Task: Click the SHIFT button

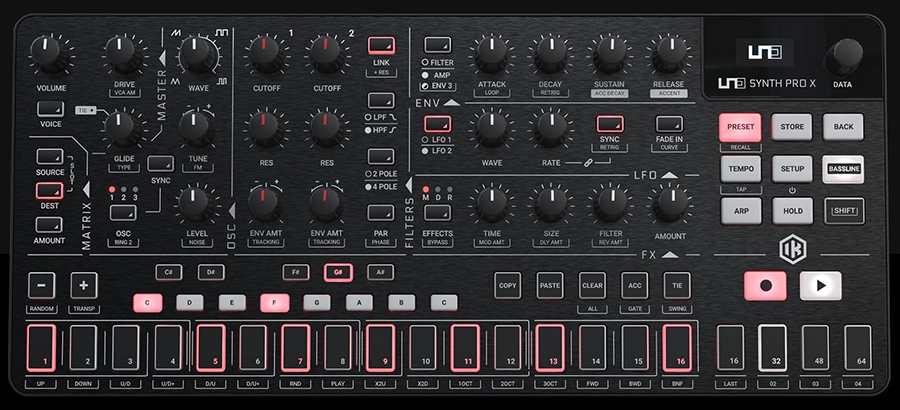Action: pos(844,211)
